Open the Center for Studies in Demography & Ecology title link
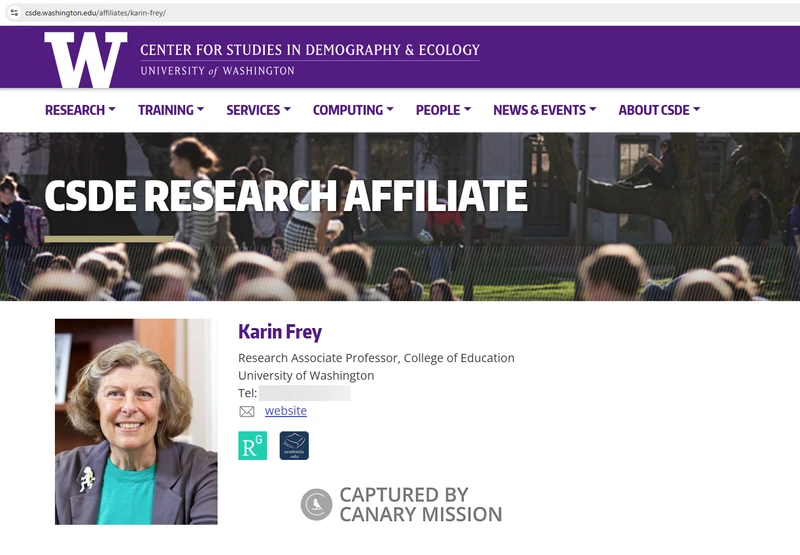The image size is (800, 555). (310, 50)
